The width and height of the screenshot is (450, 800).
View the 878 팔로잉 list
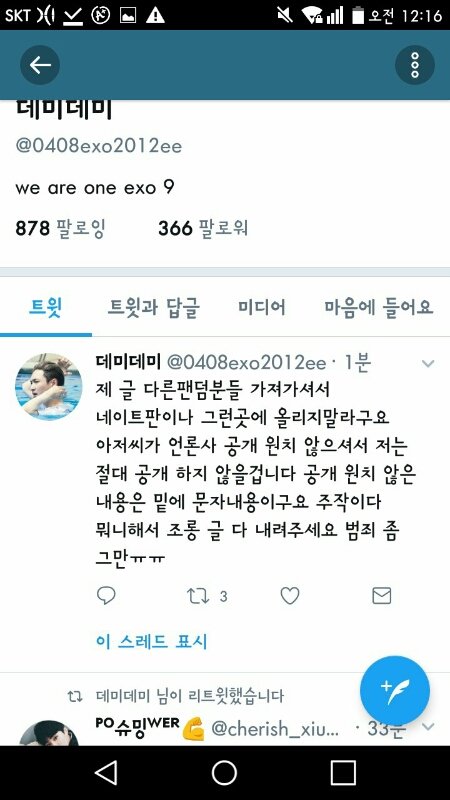click(x=60, y=228)
